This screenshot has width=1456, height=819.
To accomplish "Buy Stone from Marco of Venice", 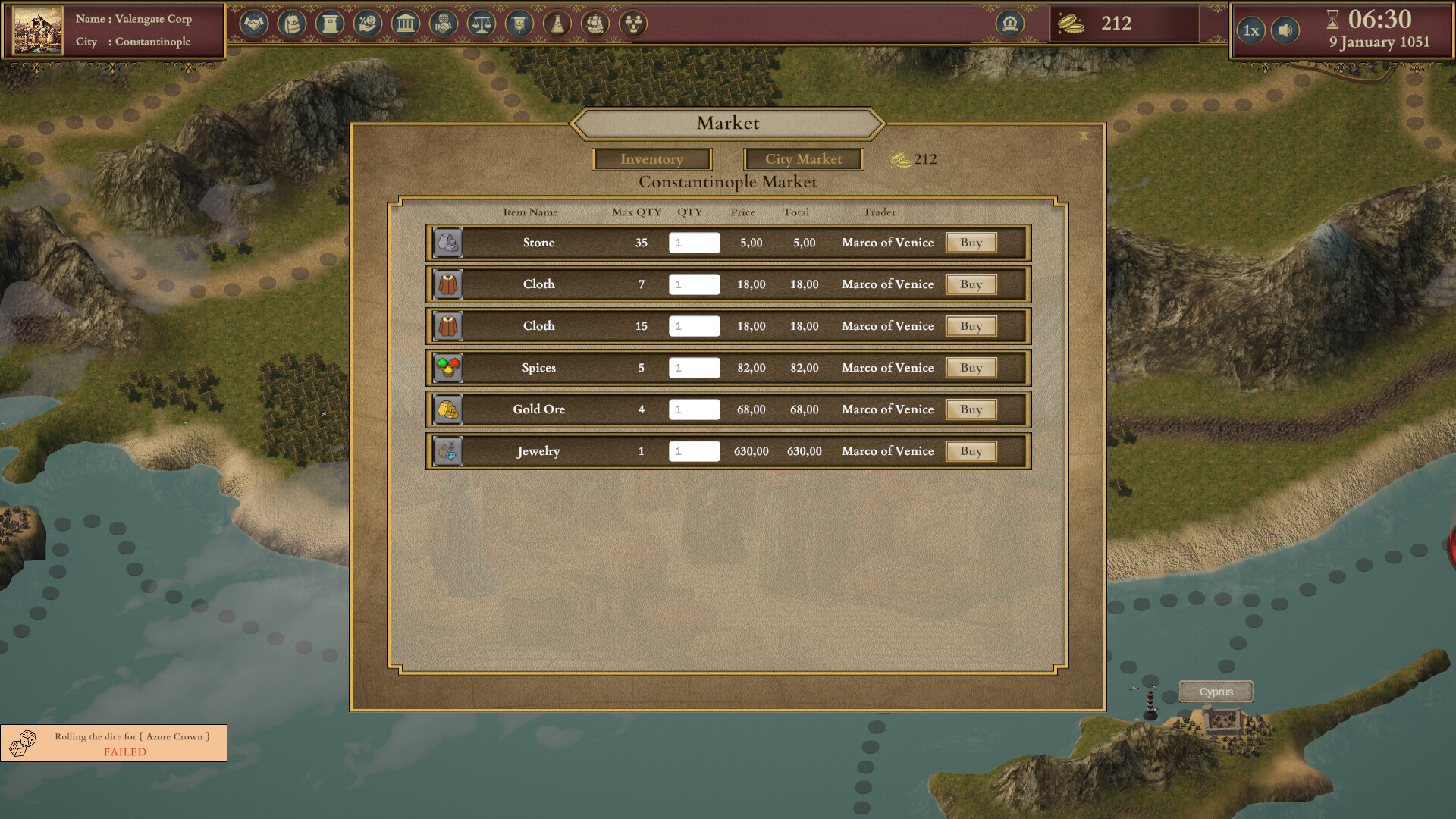I will coord(971,243).
